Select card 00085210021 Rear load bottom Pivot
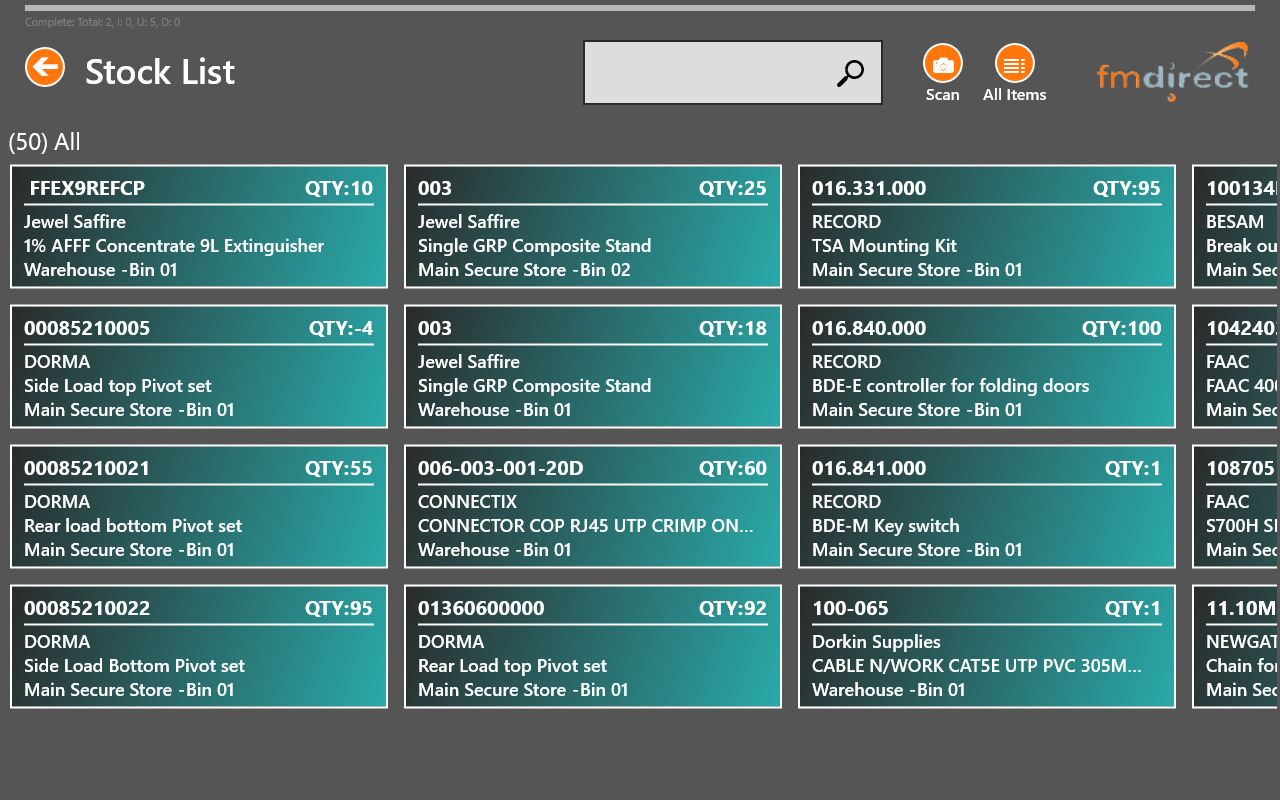This screenshot has width=1280, height=800. point(199,507)
